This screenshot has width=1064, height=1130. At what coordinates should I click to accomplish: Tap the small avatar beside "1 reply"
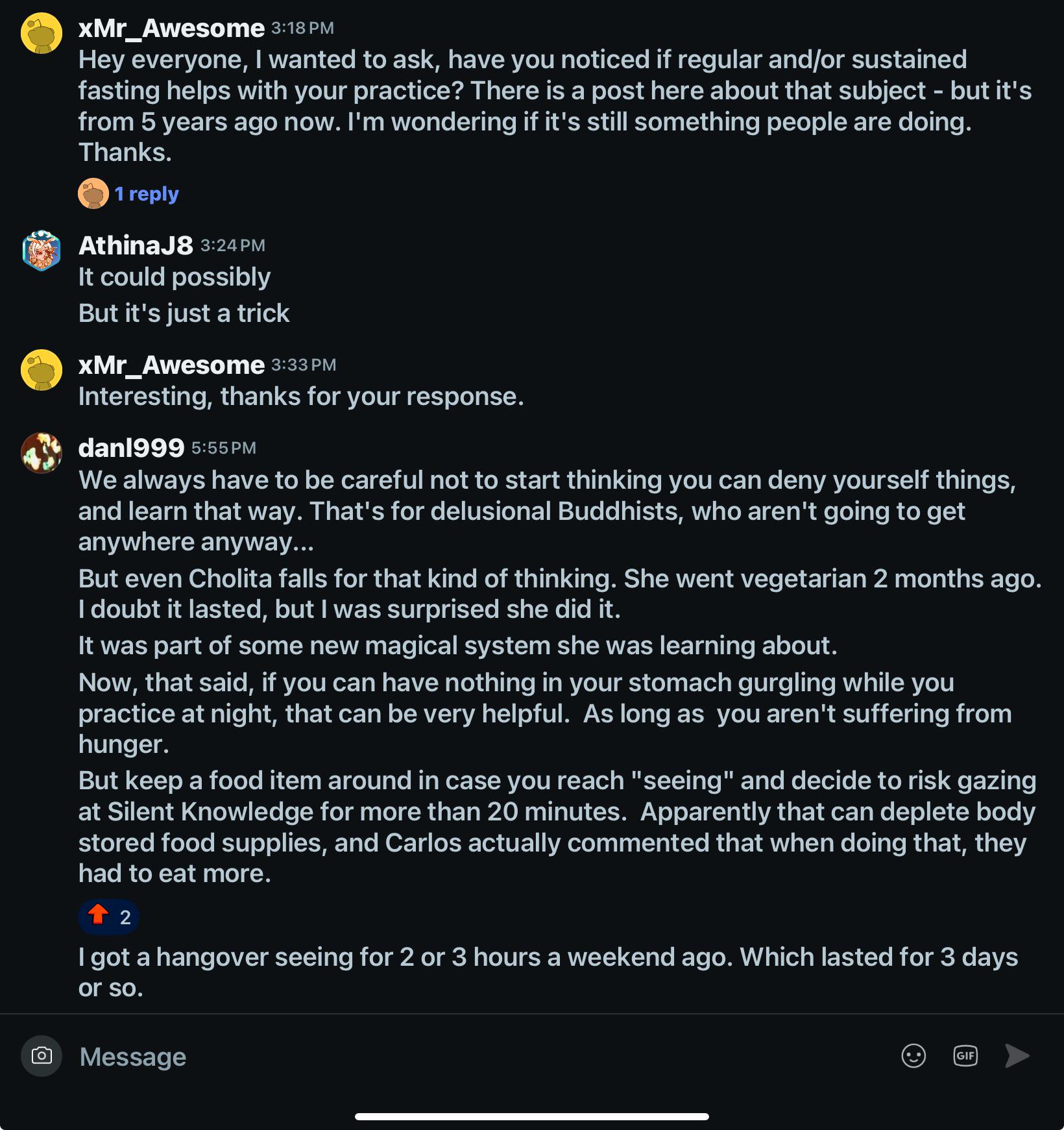point(93,193)
